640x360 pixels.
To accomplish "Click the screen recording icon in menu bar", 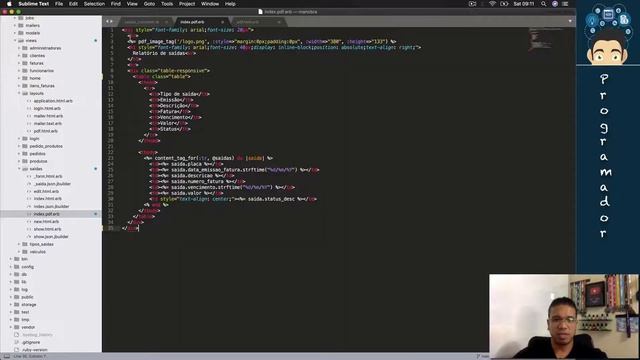I will pyautogui.click(x=472, y=4).
